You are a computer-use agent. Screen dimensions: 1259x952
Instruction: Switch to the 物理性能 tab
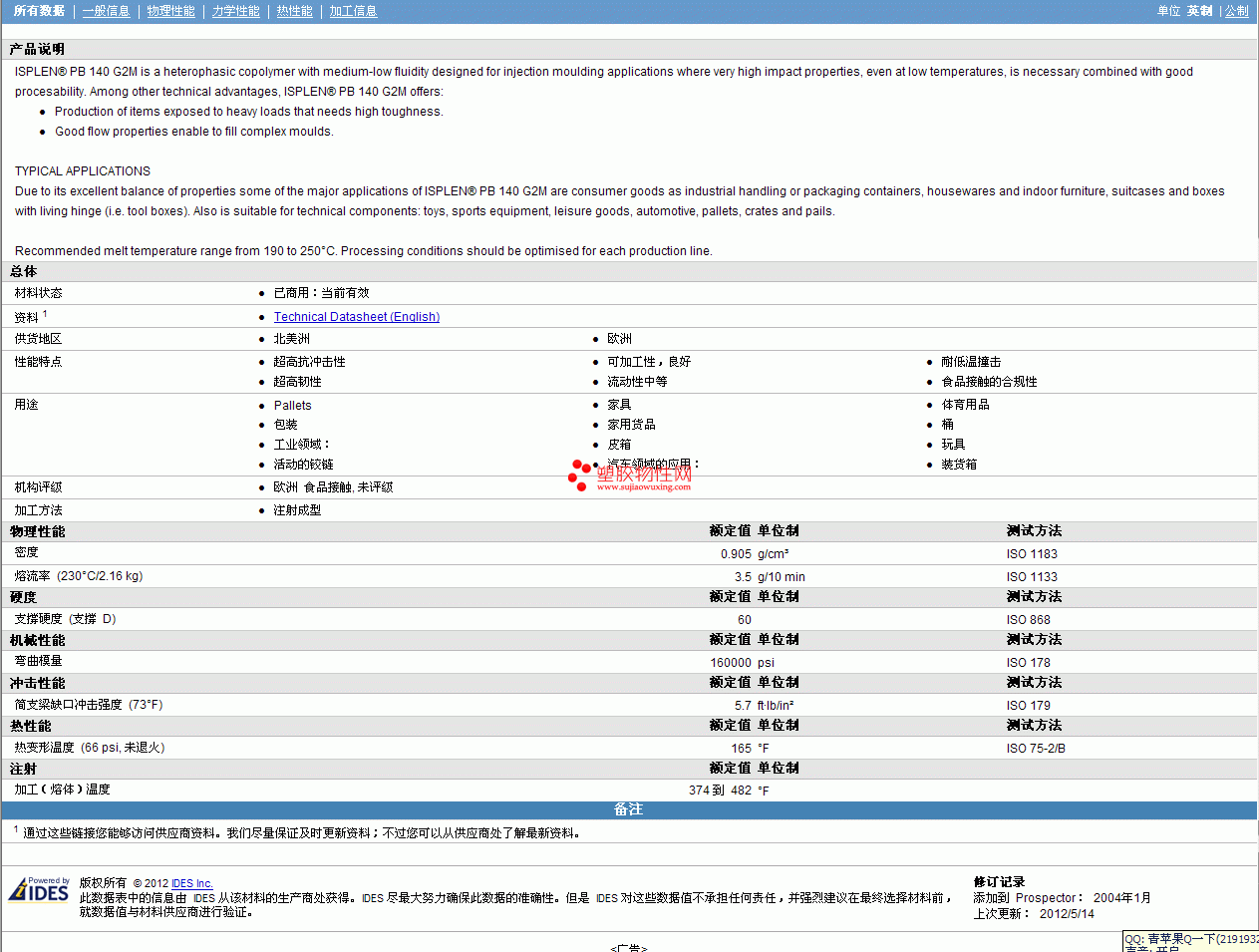click(170, 11)
